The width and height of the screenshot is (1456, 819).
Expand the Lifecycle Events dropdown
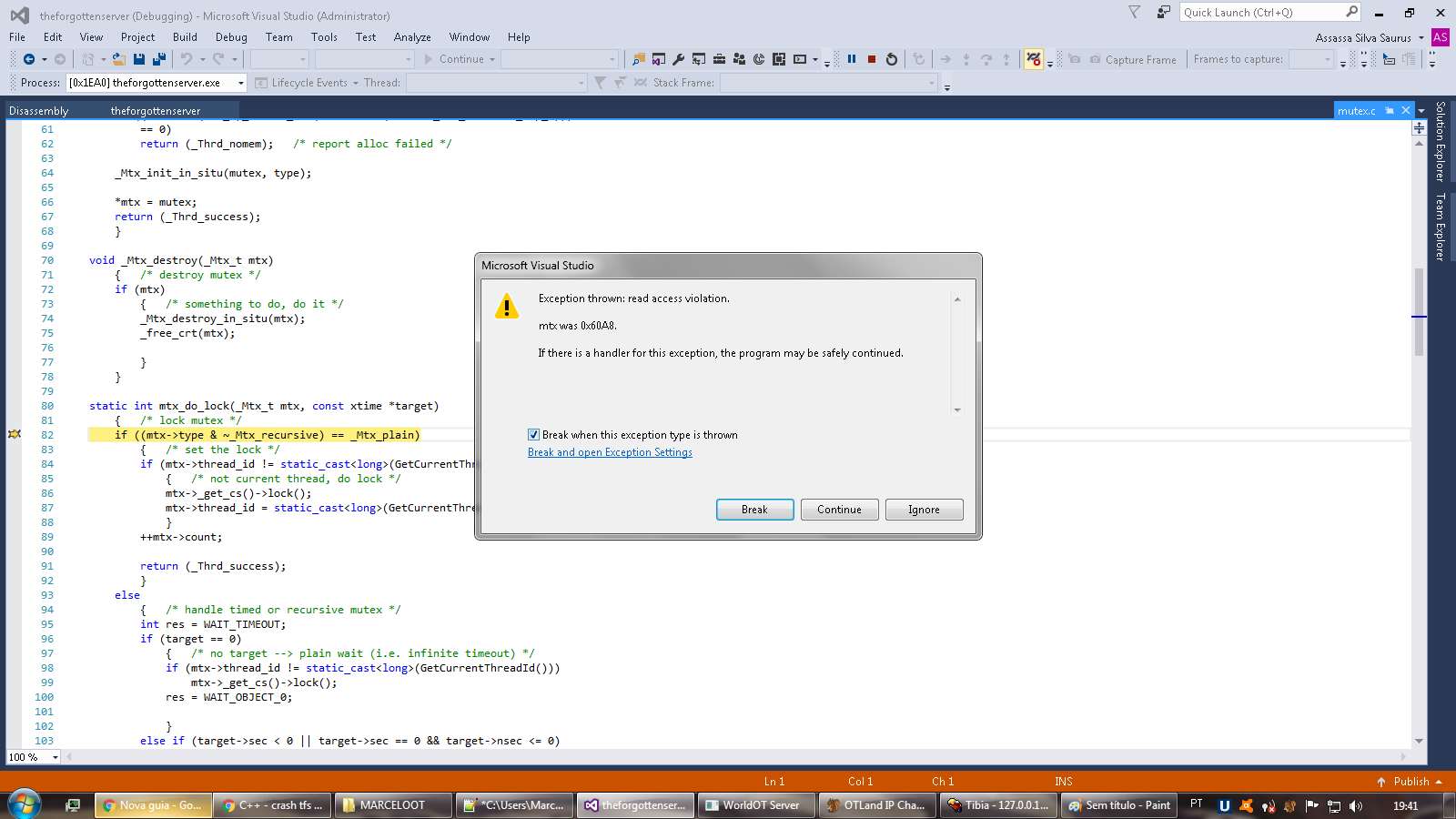(x=356, y=83)
